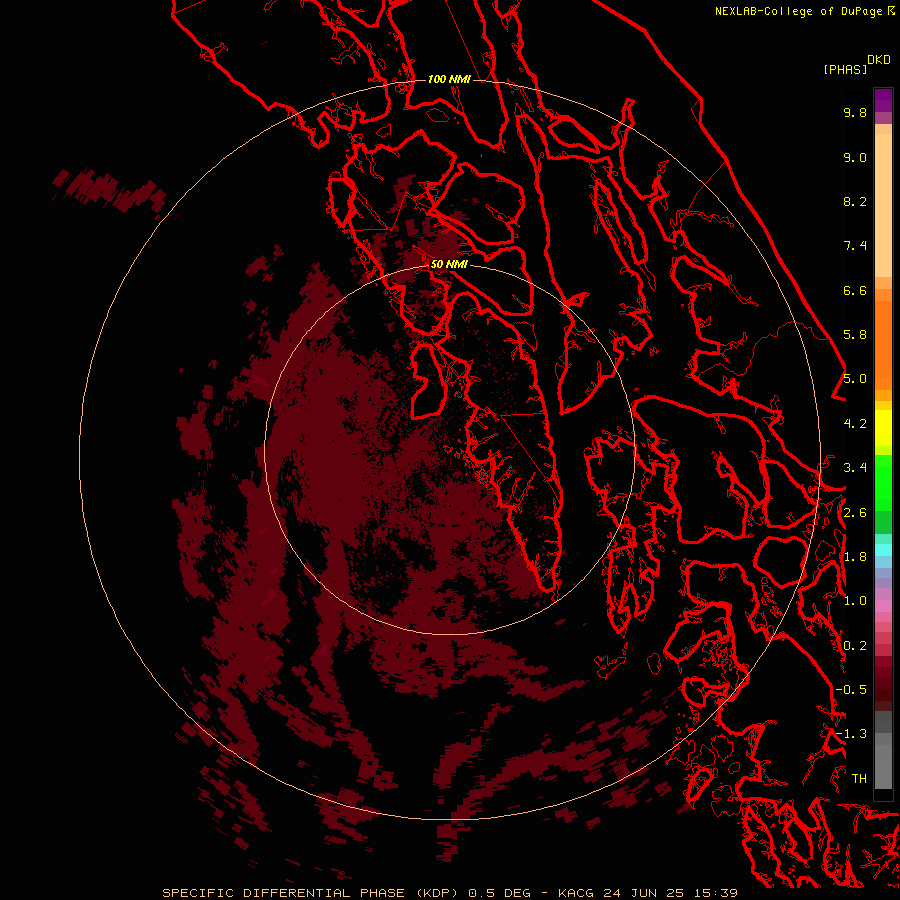Click the 5.0 scale label
The image size is (900, 900).
pyautogui.click(x=855, y=379)
